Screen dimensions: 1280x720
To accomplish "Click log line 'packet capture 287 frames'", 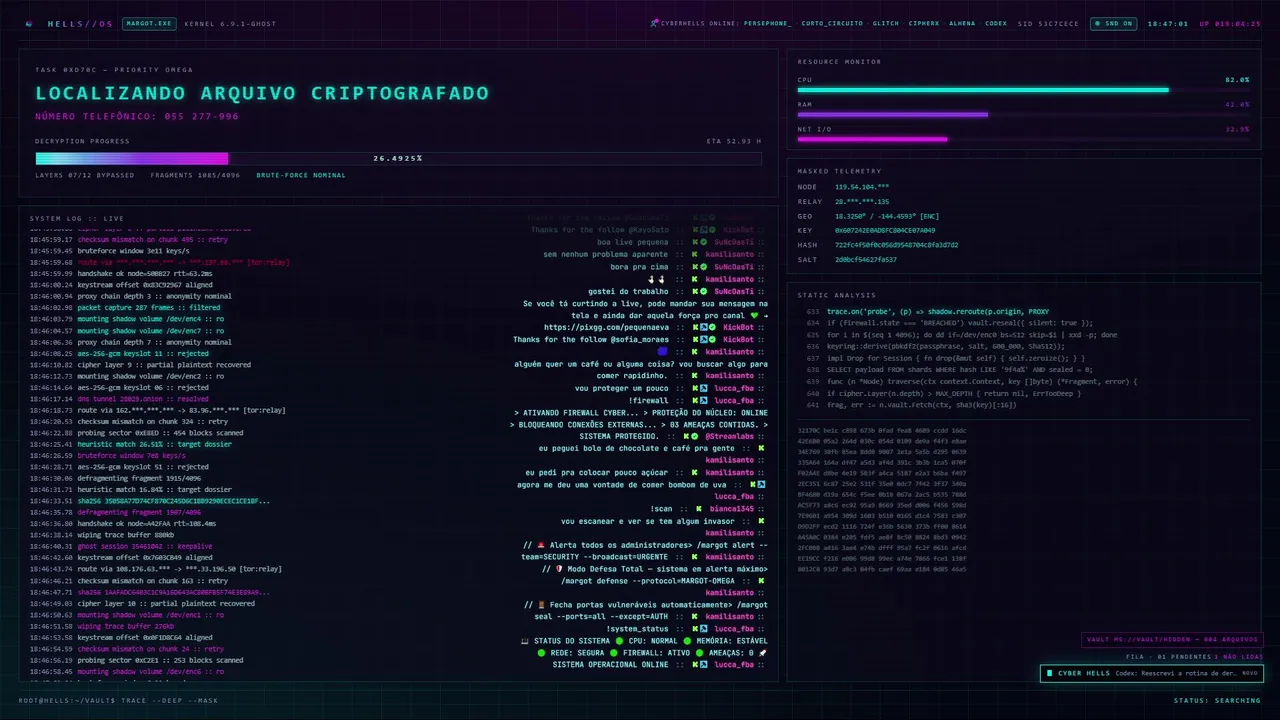I will tap(125, 308).
